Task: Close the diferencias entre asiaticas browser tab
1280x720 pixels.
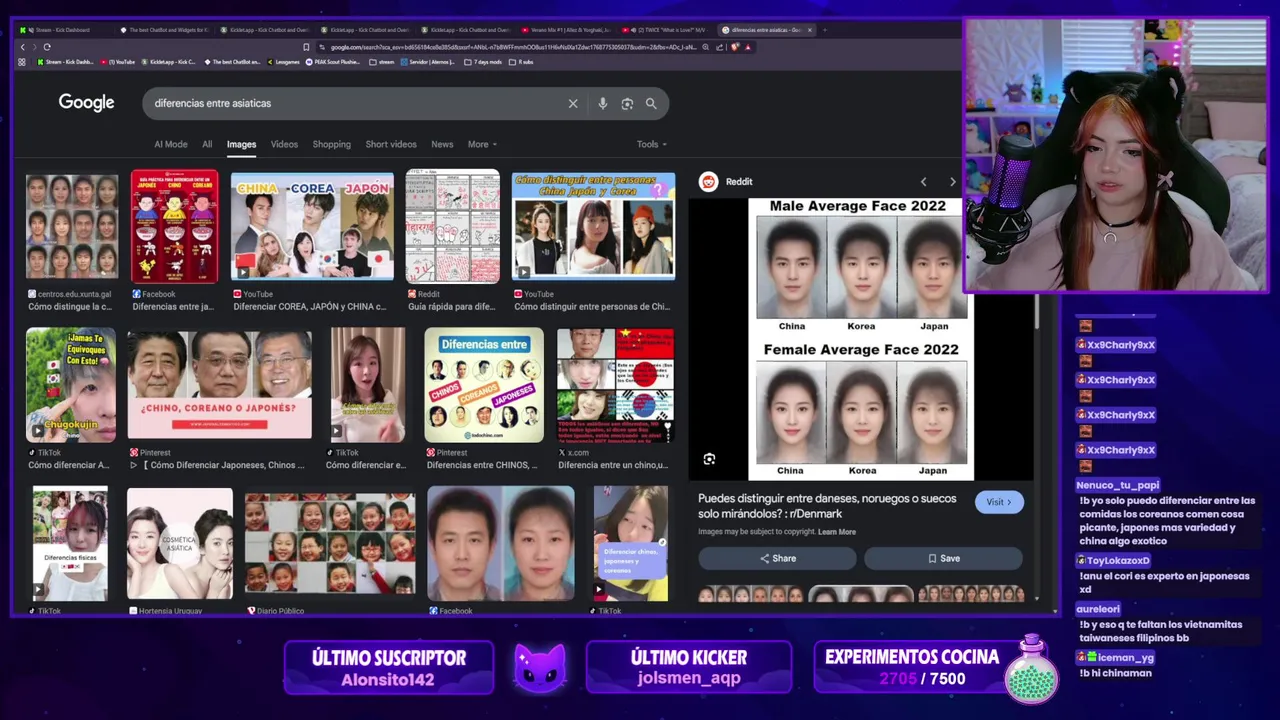Action: coord(809,30)
